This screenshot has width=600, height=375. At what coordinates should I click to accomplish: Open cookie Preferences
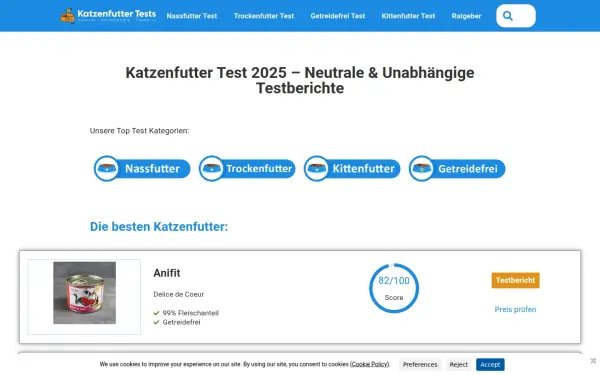420,364
